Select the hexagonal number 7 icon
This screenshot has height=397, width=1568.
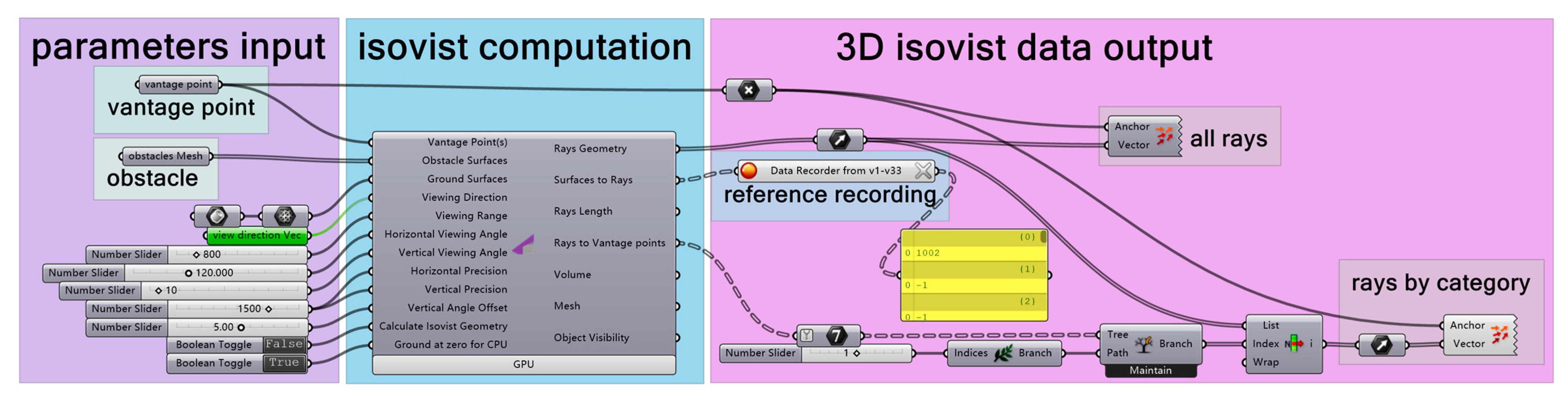[837, 335]
